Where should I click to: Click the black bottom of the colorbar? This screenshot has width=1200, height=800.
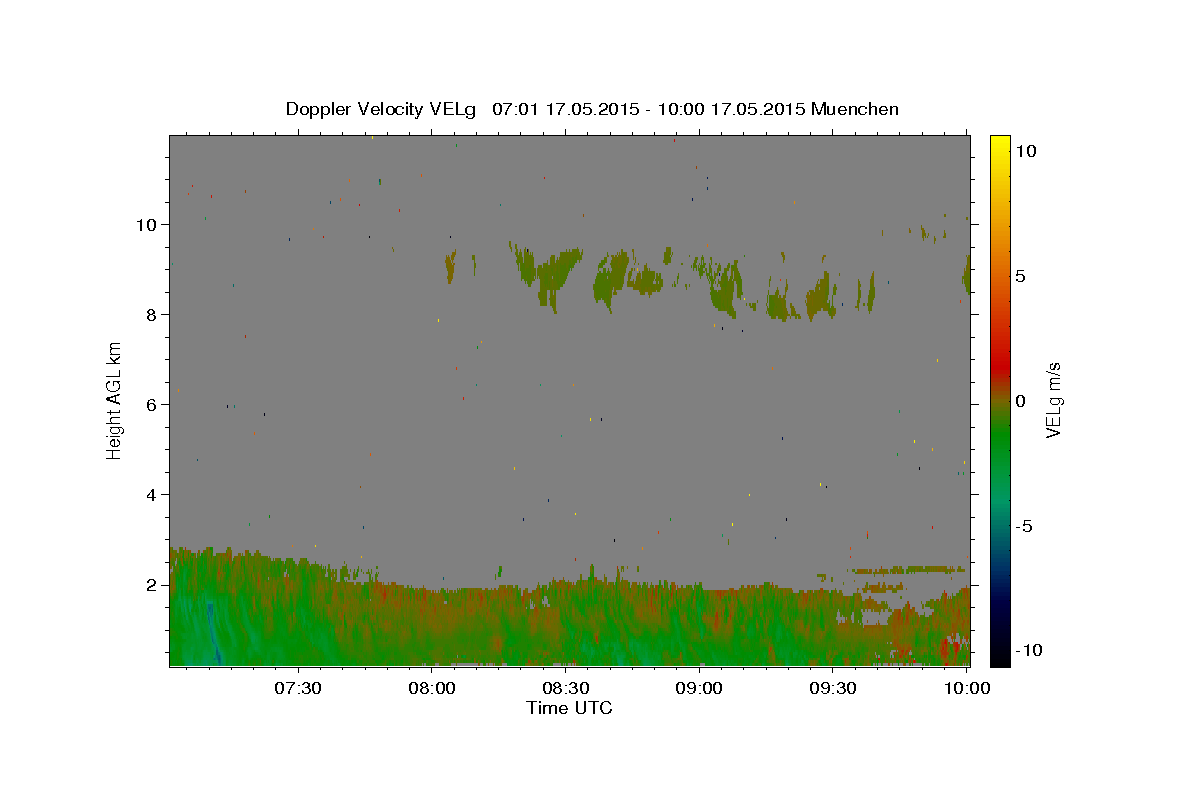[1000, 658]
